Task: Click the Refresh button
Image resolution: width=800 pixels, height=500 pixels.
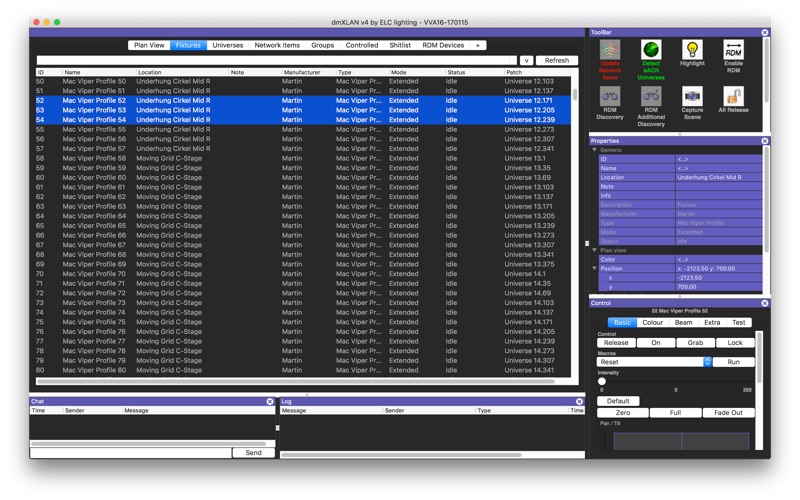Action: click(x=557, y=61)
